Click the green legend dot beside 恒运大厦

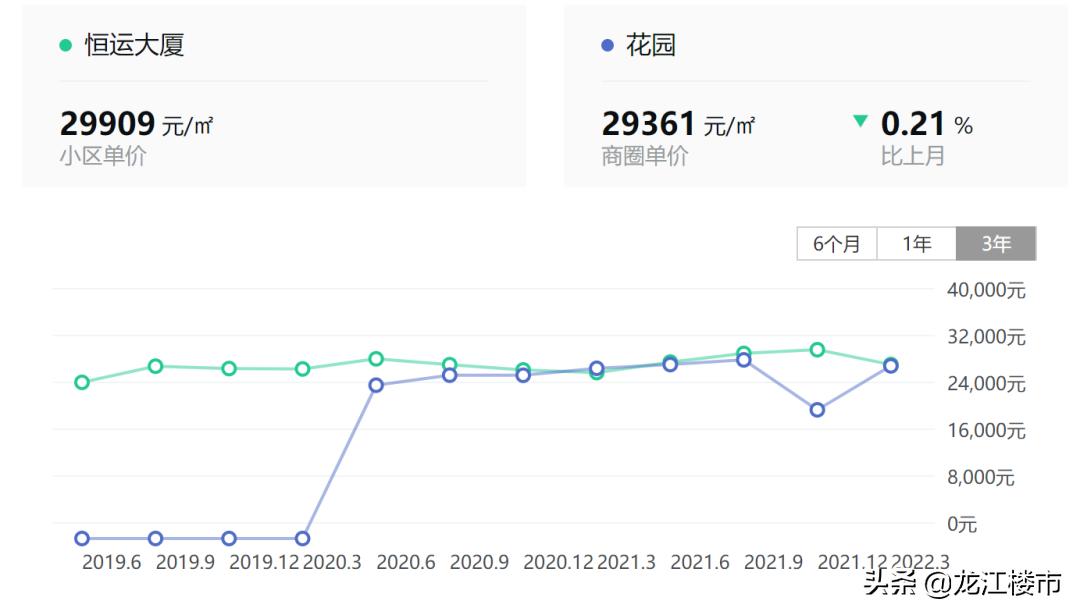66,45
